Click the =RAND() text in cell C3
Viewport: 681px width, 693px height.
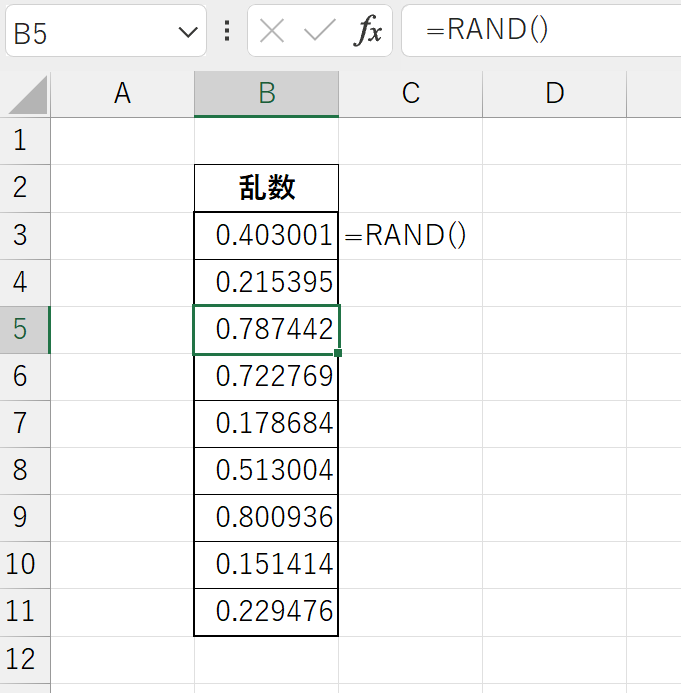tap(405, 236)
